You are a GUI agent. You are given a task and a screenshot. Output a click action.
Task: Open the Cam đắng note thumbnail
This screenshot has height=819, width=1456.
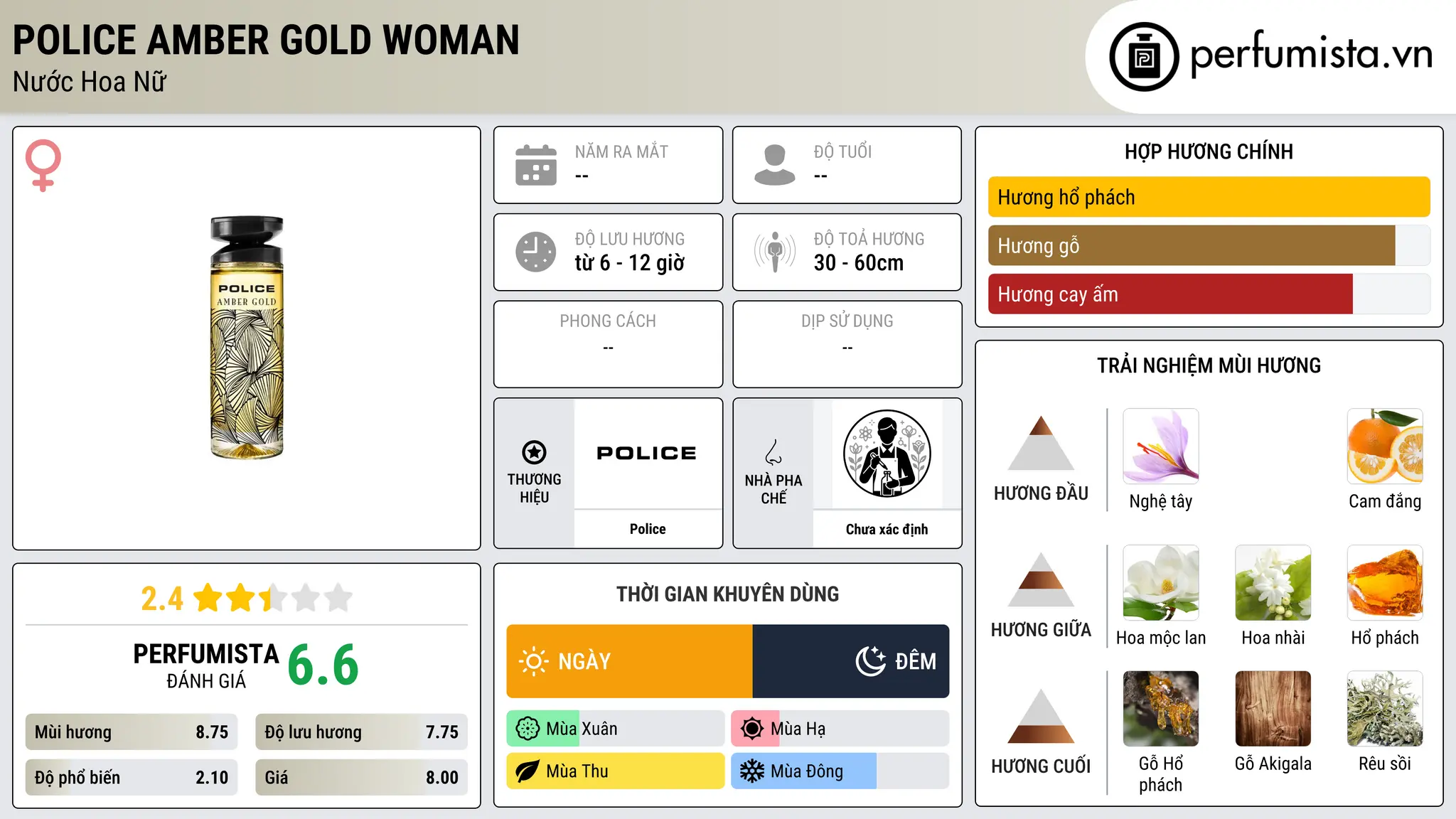pyautogui.click(x=1385, y=446)
